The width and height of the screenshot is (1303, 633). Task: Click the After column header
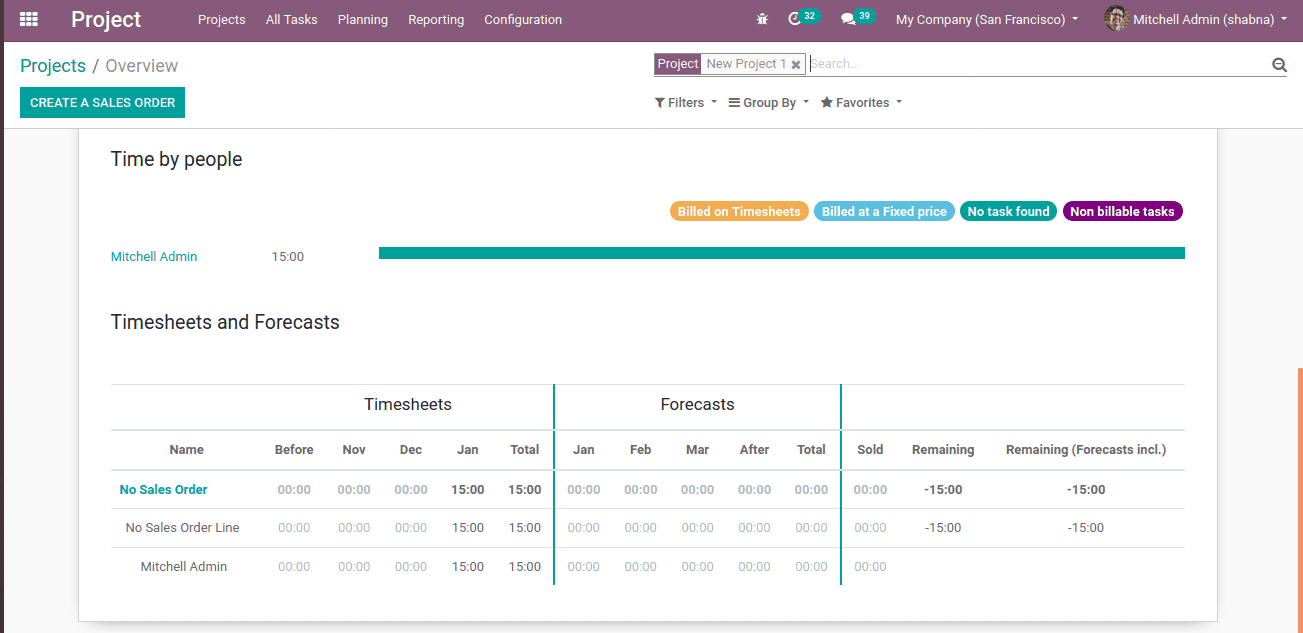(x=754, y=449)
